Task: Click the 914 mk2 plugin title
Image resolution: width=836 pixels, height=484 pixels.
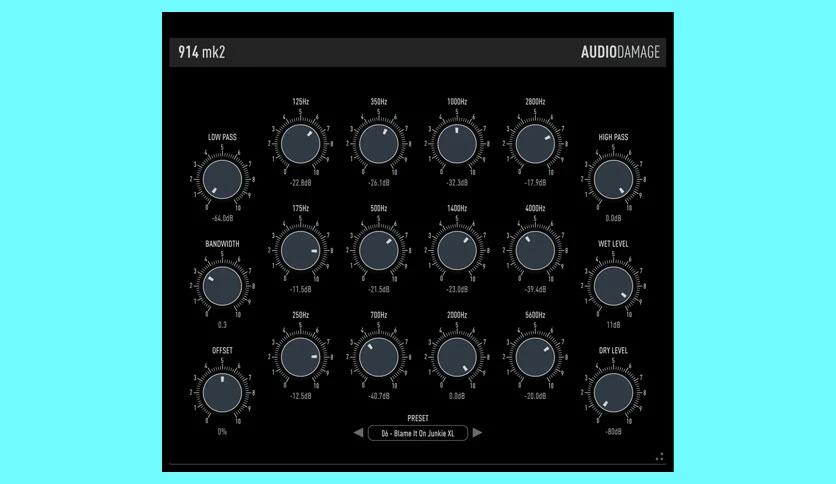Action: [x=202, y=52]
